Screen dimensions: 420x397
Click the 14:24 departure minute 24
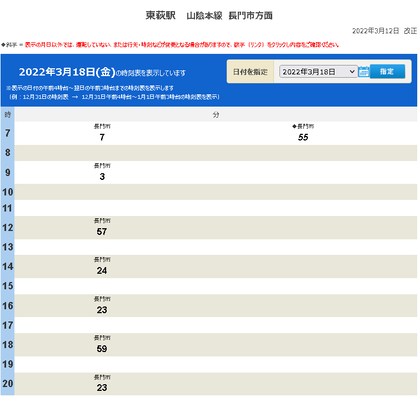tap(102, 271)
